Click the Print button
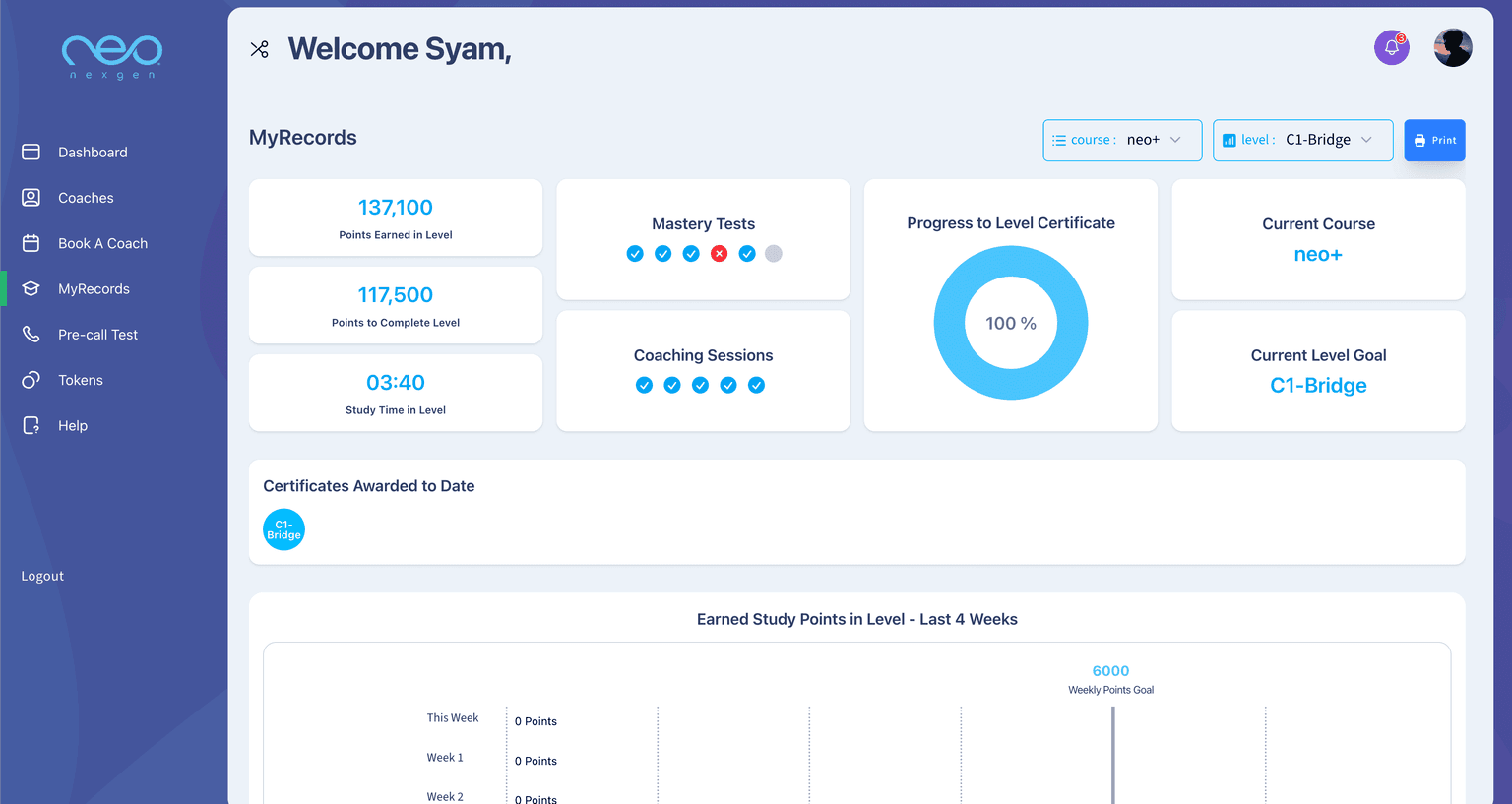 (x=1434, y=140)
